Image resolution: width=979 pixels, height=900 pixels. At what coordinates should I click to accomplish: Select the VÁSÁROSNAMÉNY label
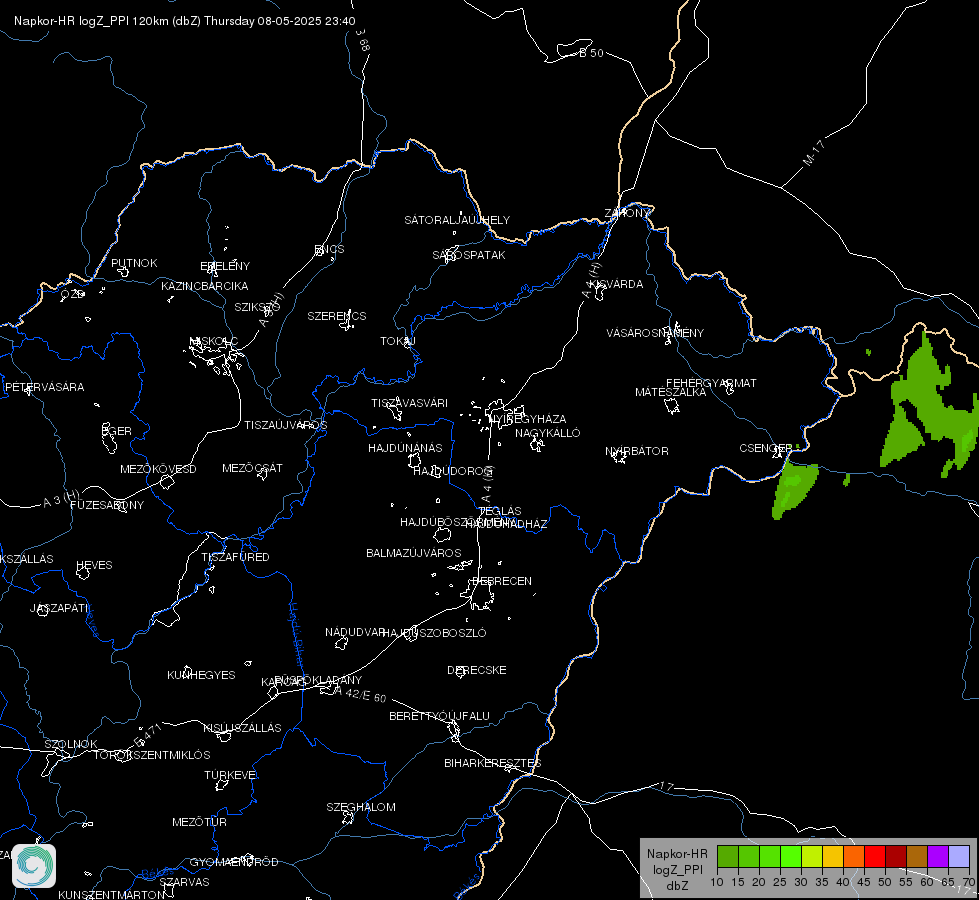pos(655,333)
